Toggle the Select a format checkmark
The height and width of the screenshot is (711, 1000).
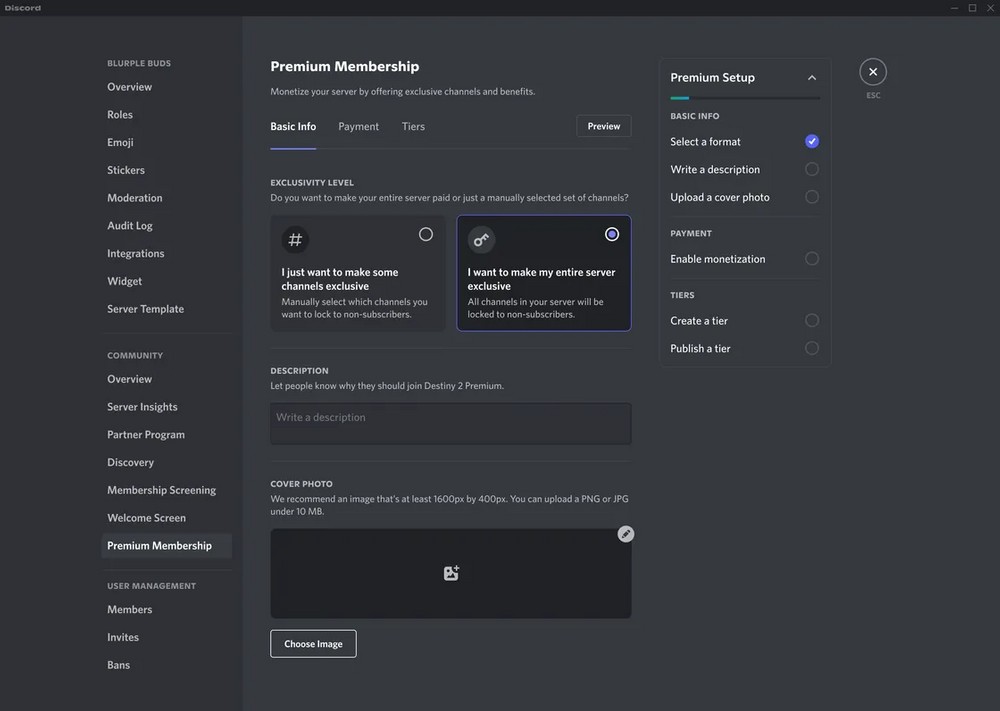[812, 141]
